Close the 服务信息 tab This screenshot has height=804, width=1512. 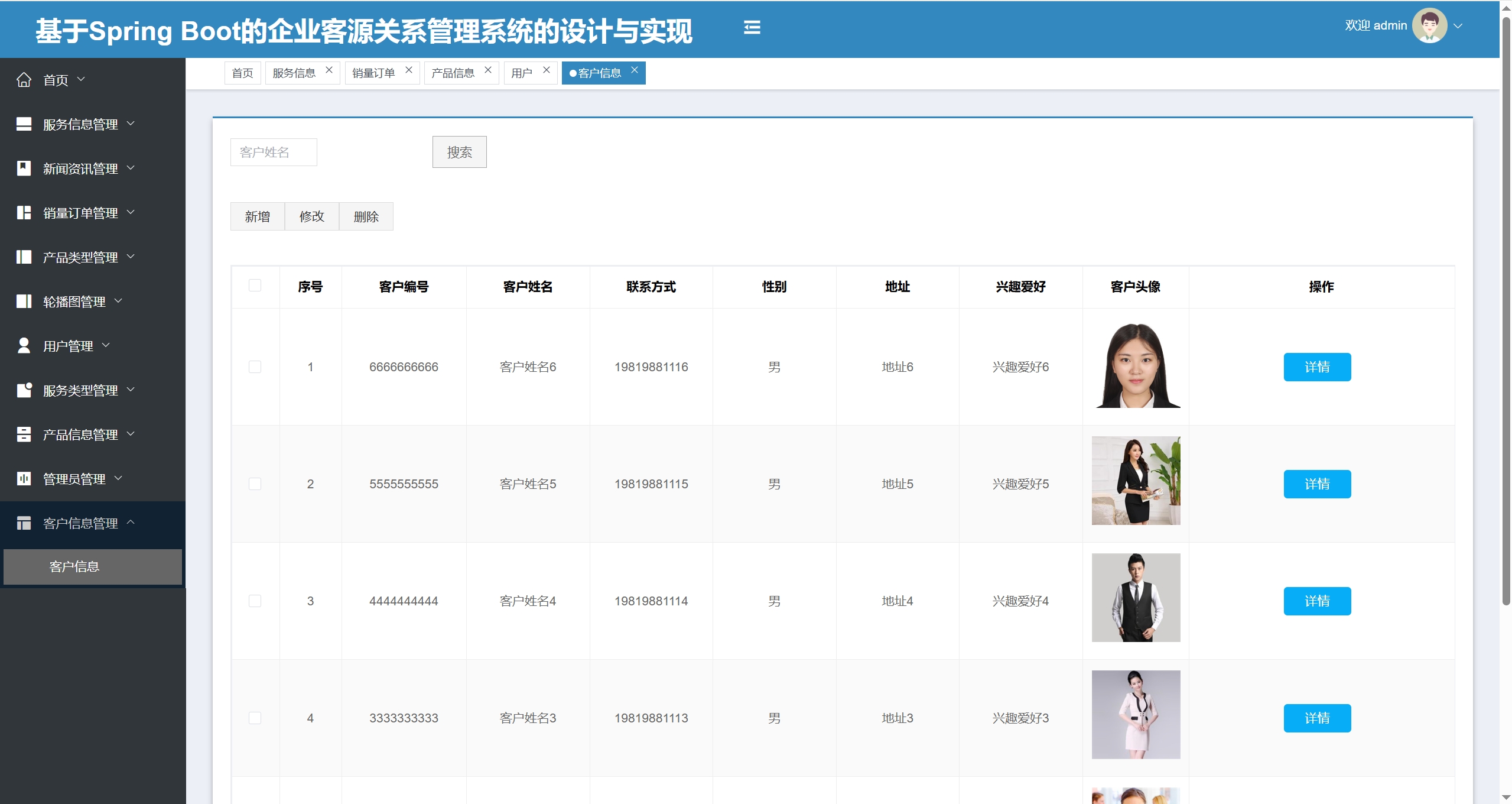point(329,70)
